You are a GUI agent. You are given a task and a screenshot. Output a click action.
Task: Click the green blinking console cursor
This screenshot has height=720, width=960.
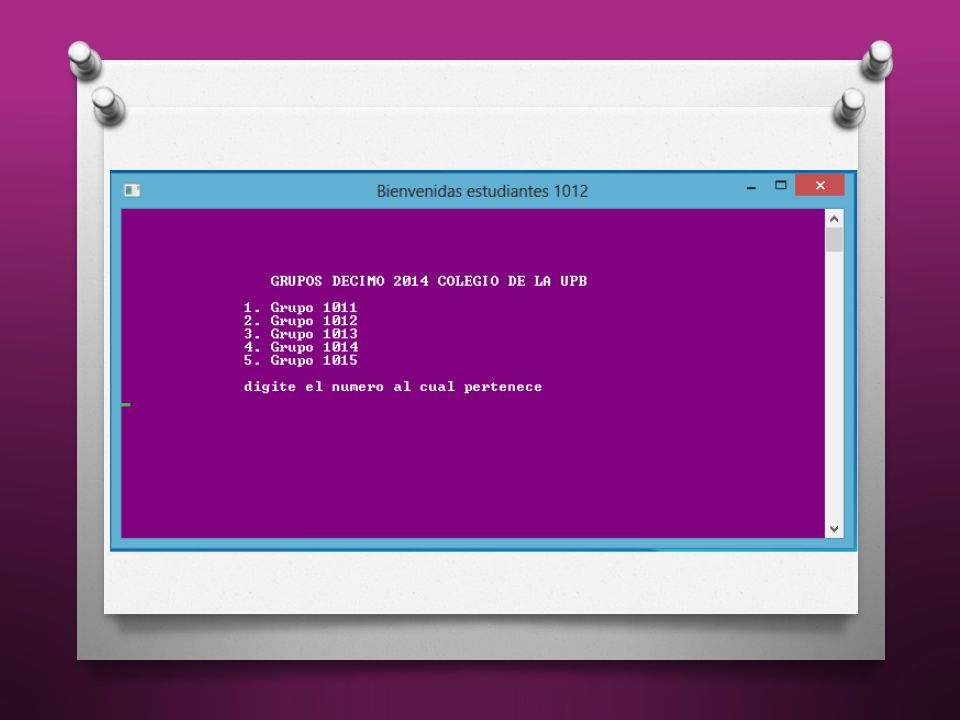pos(126,405)
